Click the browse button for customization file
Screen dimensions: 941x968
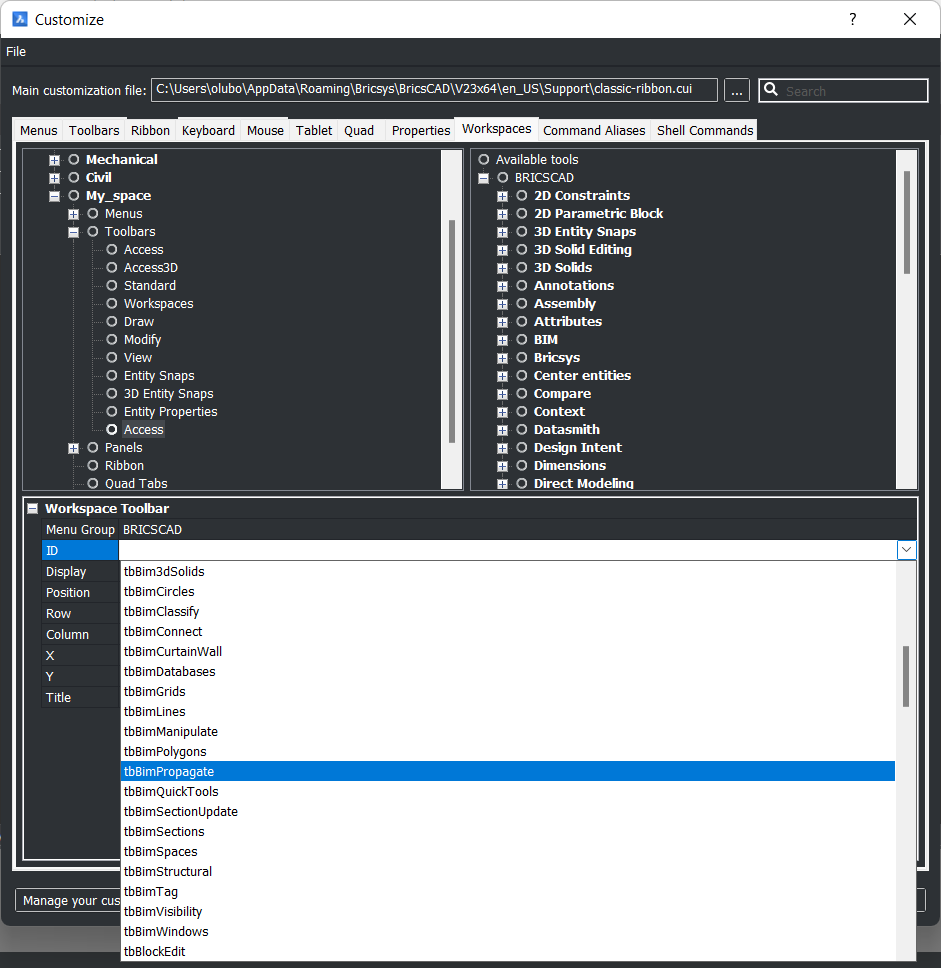pos(737,91)
